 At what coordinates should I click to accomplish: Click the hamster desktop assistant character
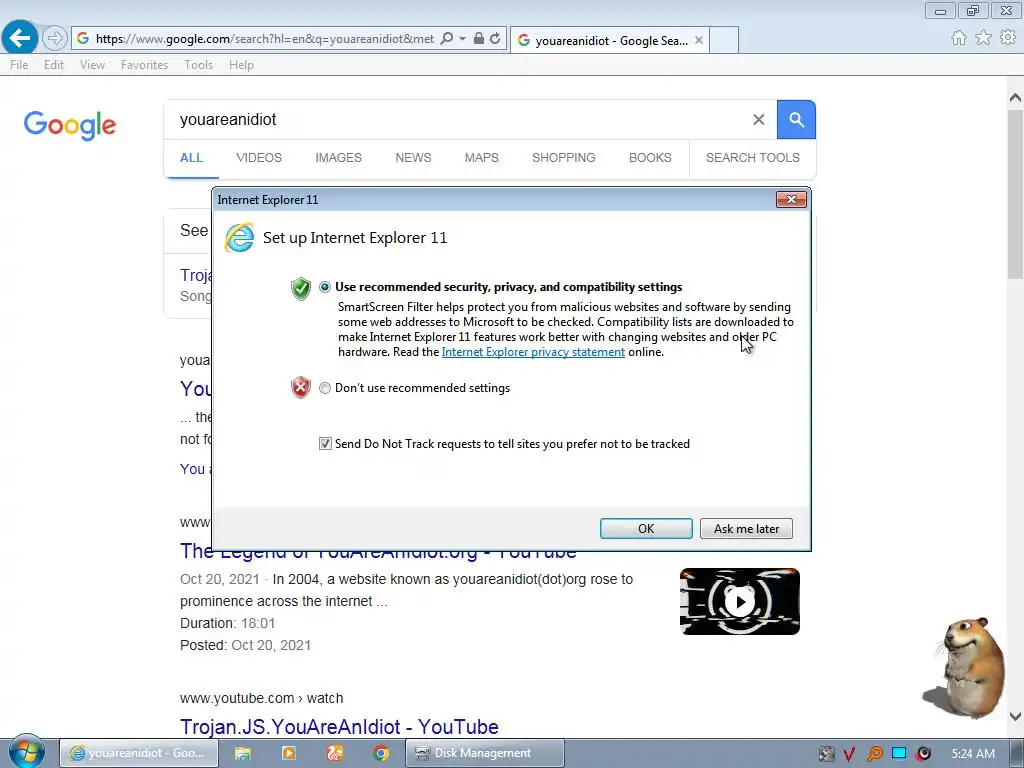coord(967,667)
